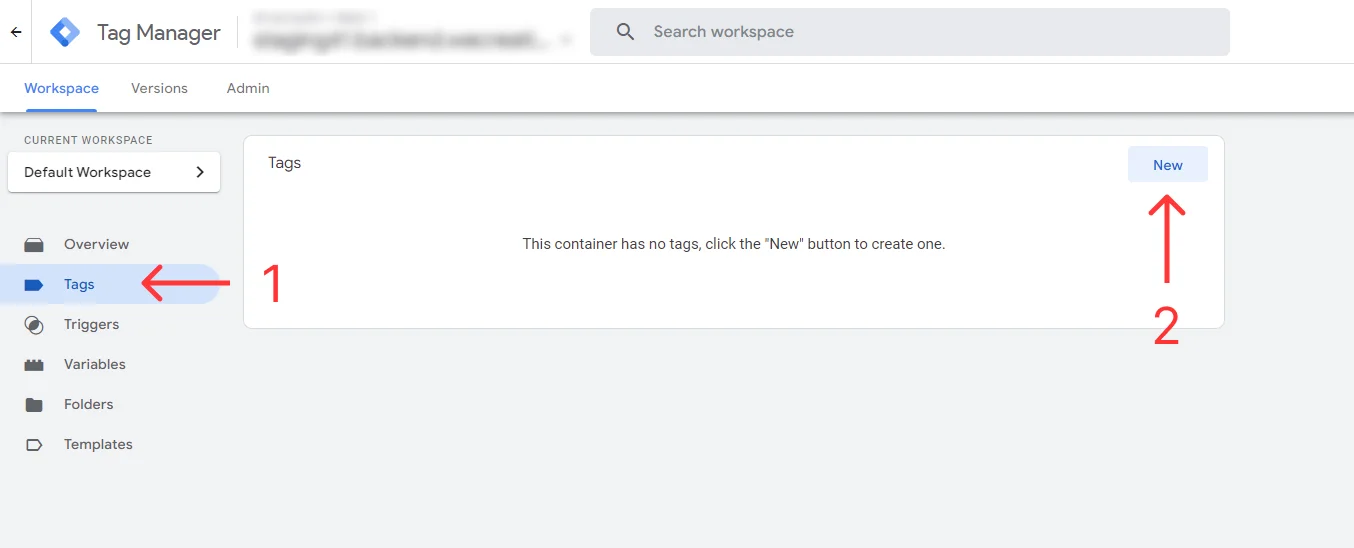Viewport: 1354px width, 548px height.
Task: Click the Overview briefcase icon in sidebar
Action: tap(34, 245)
